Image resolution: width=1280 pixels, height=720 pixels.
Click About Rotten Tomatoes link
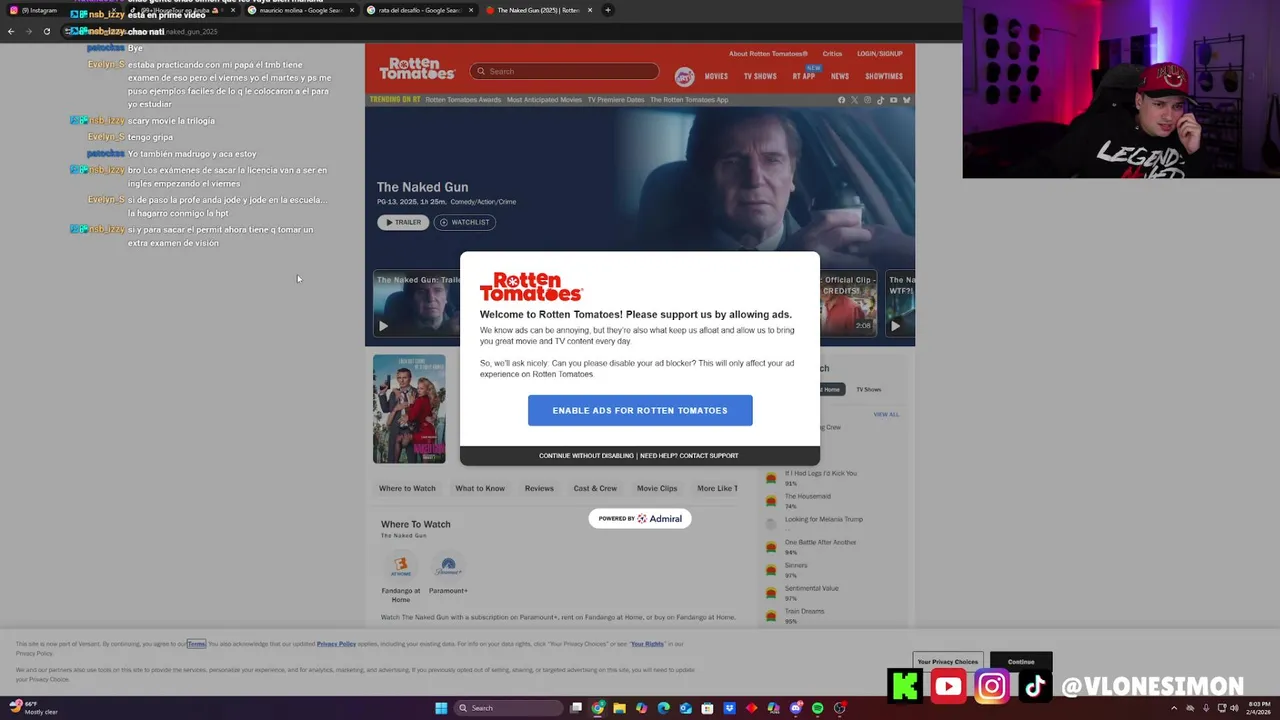pyautogui.click(x=768, y=54)
